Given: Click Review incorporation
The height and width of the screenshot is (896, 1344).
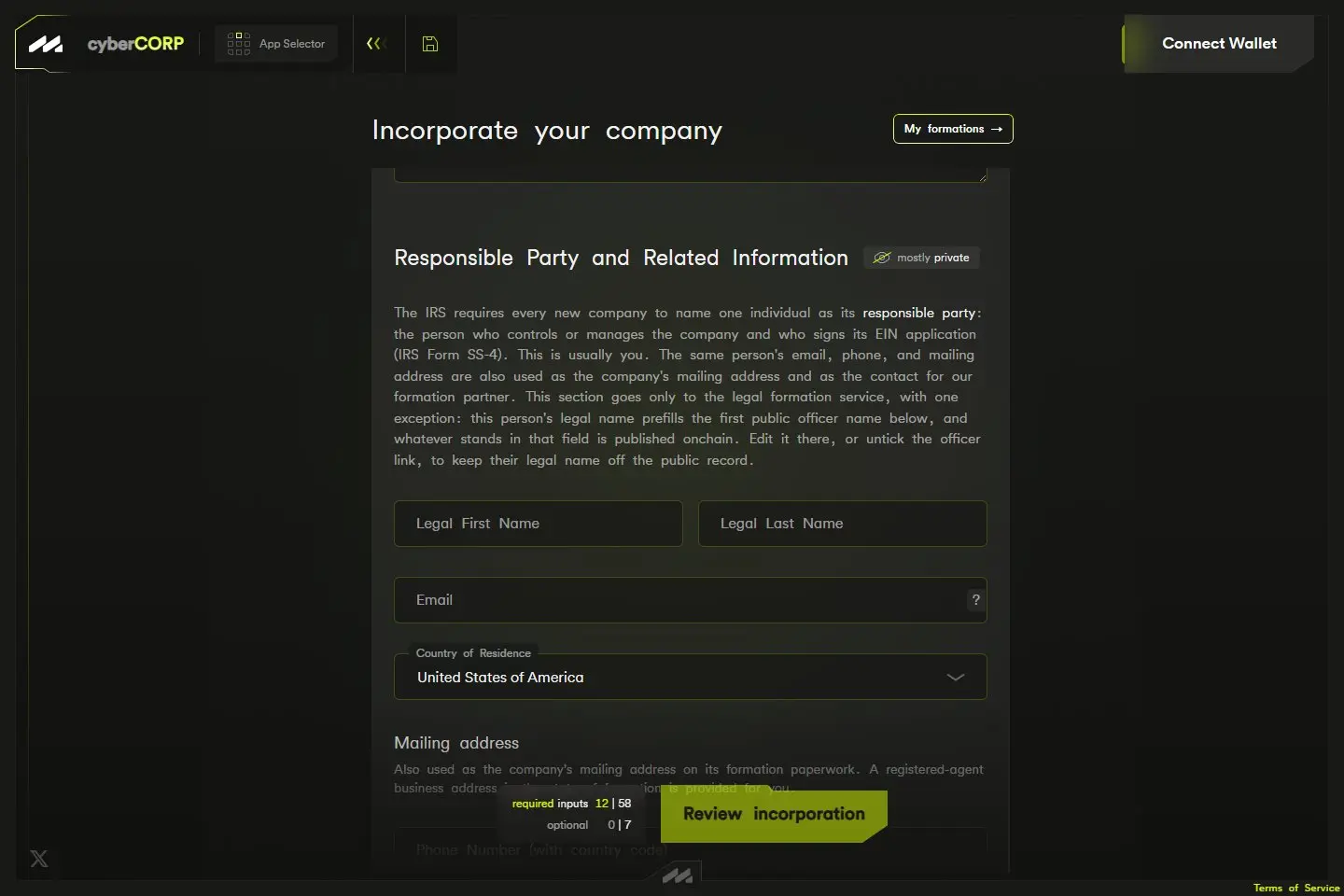Looking at the screenshot, I should [774, 815].
